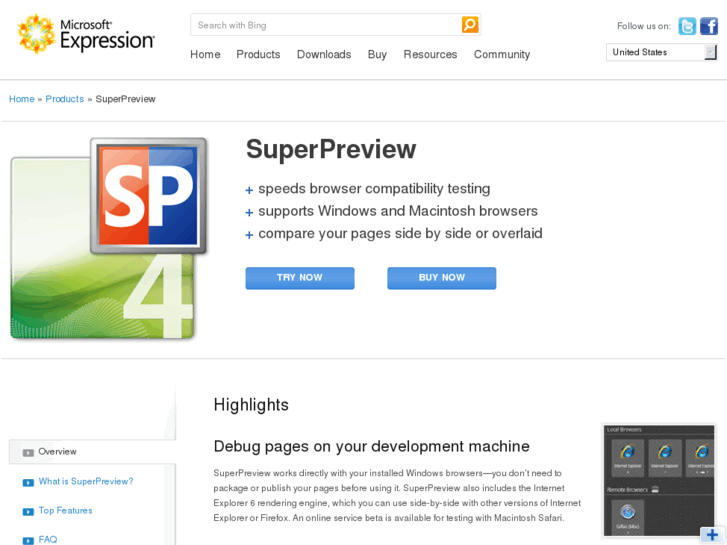
Task: Click the arrow icon beside Top Features
Action: tap(28, 512)
